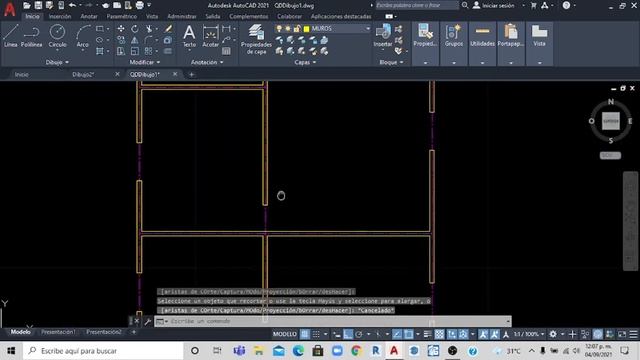The height and width of the screenshot is (360, 640).
Task: Open the AutoCAD application menu logo
Action: 9,9
